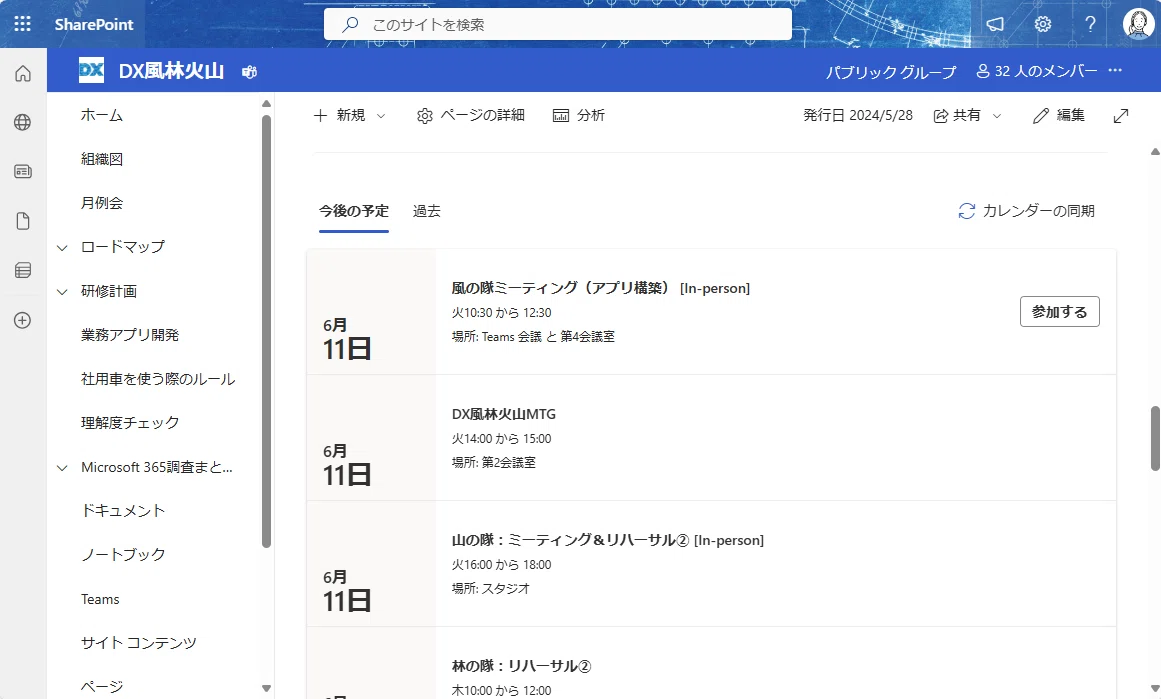Click navigation scroll-down arrow
Viewport: 1161px width, 699px height.
[x=267, y=689]
